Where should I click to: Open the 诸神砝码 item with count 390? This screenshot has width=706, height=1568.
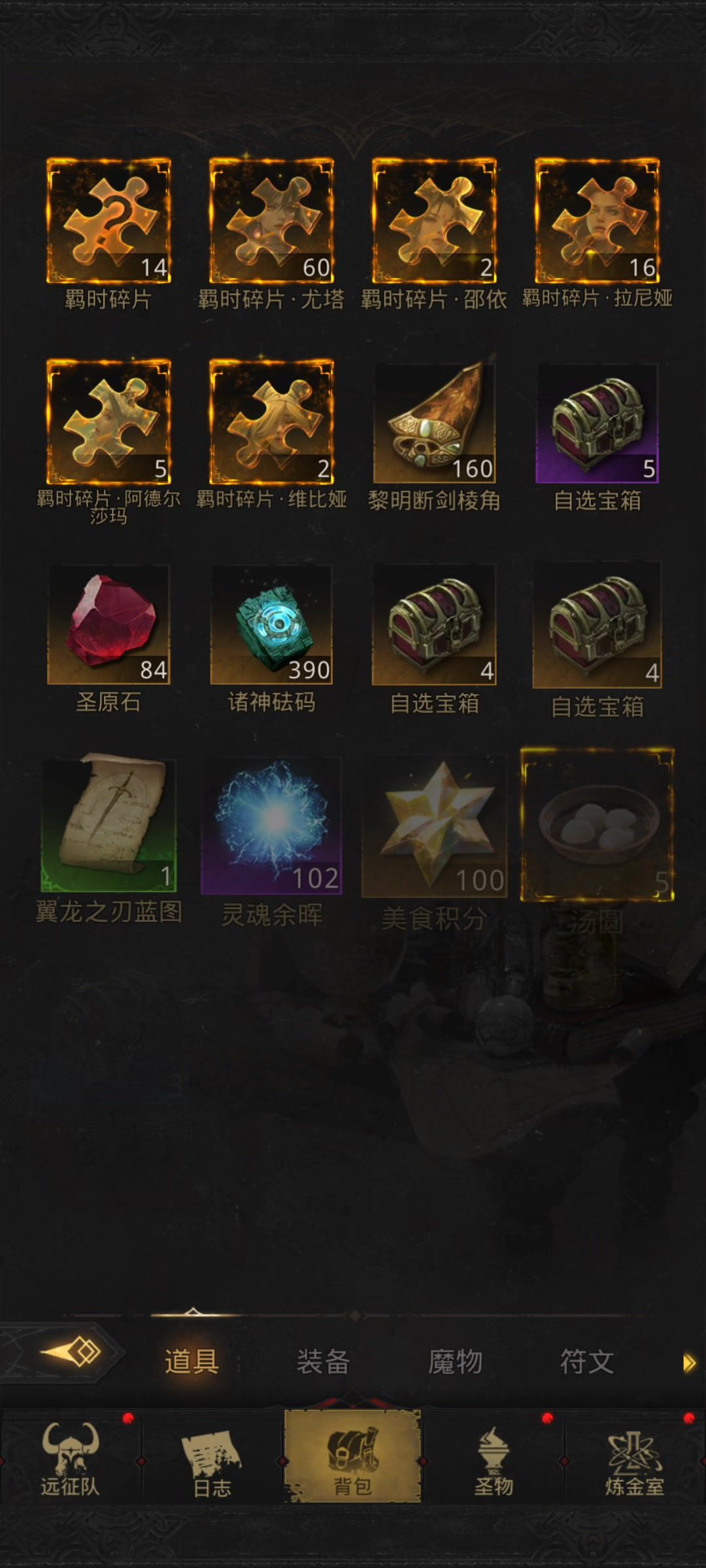(x=271, y=625)
